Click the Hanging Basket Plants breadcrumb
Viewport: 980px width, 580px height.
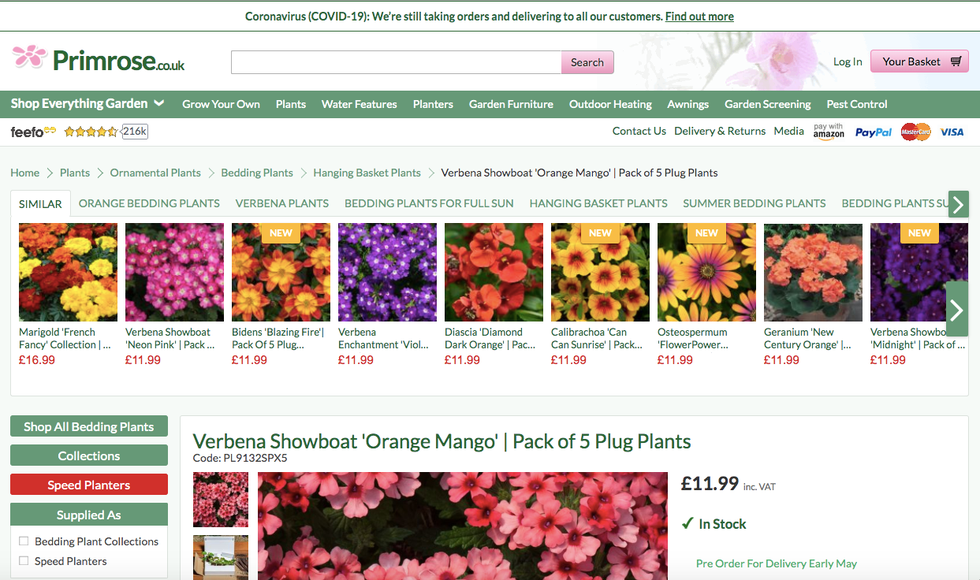pyautogui.click(x=367, y=172)
